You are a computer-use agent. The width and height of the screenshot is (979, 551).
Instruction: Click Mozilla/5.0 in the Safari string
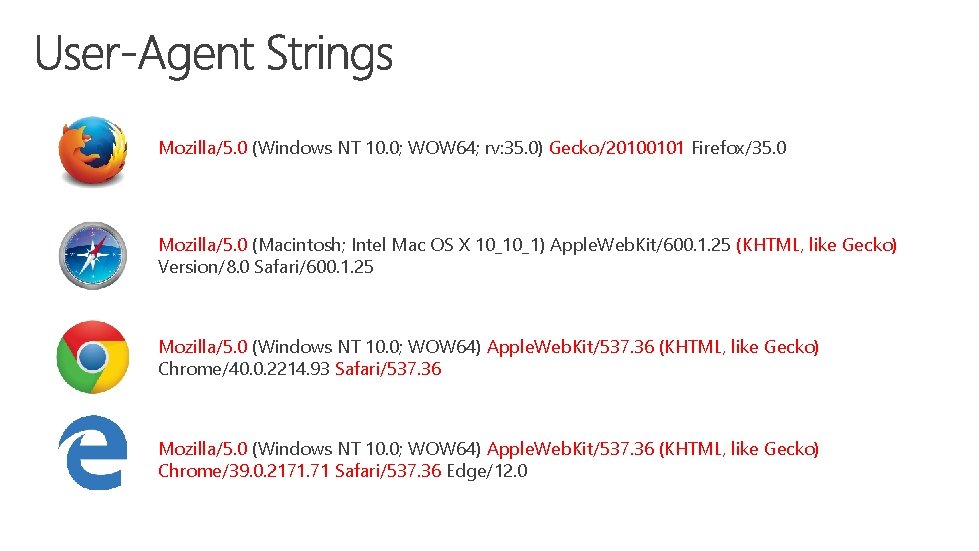(x=202, y=245)
